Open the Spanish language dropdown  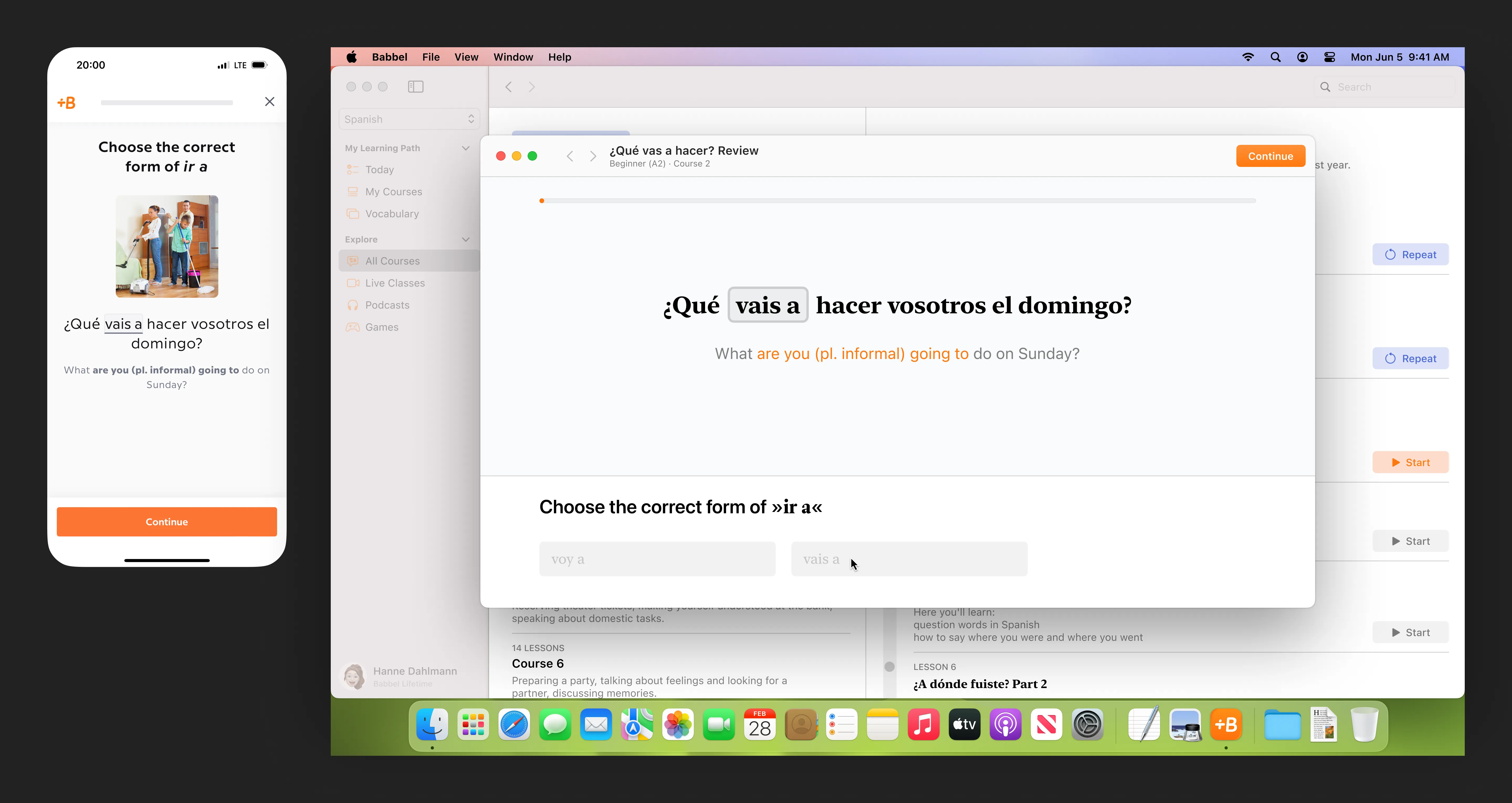pos(409,119)
